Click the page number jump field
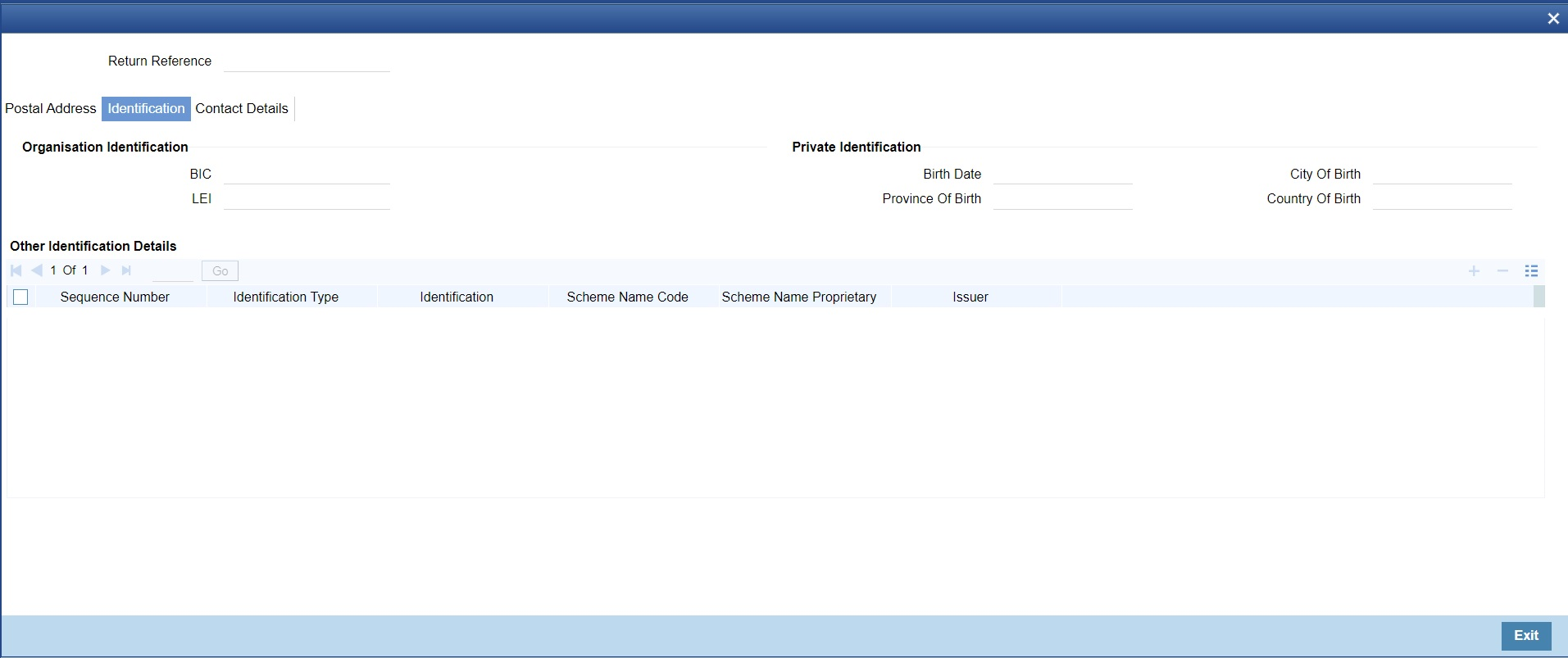Image resolution: width=1568 pixels, height=658 pixels. [173, 270]
